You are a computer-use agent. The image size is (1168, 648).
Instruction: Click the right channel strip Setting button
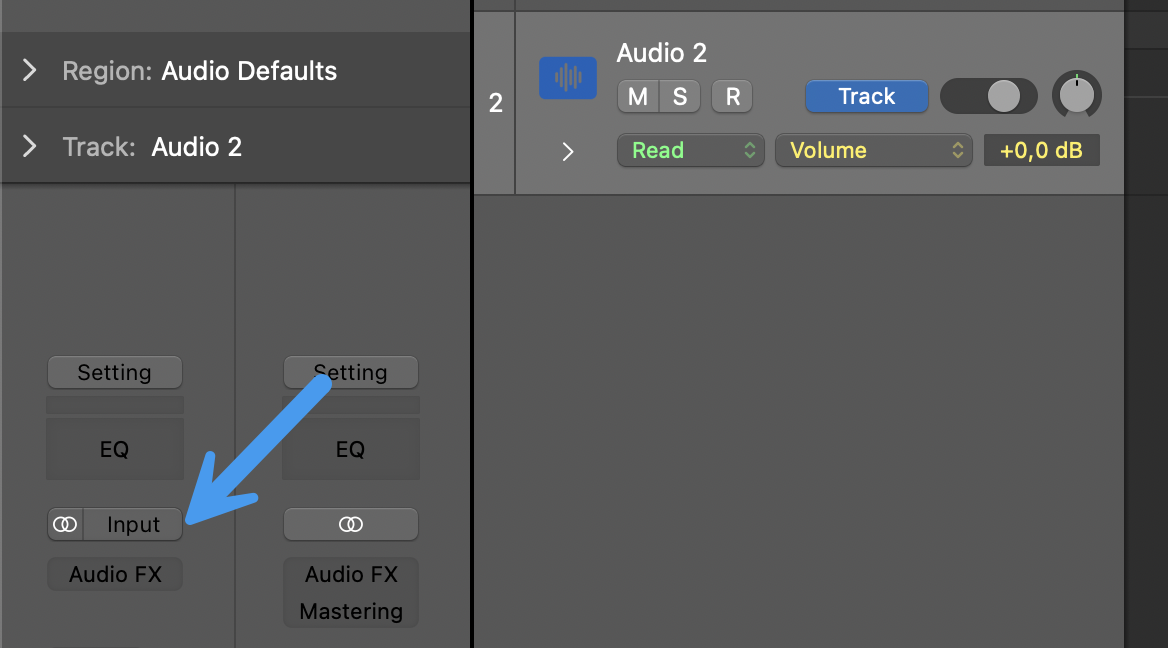click(350, 373)
